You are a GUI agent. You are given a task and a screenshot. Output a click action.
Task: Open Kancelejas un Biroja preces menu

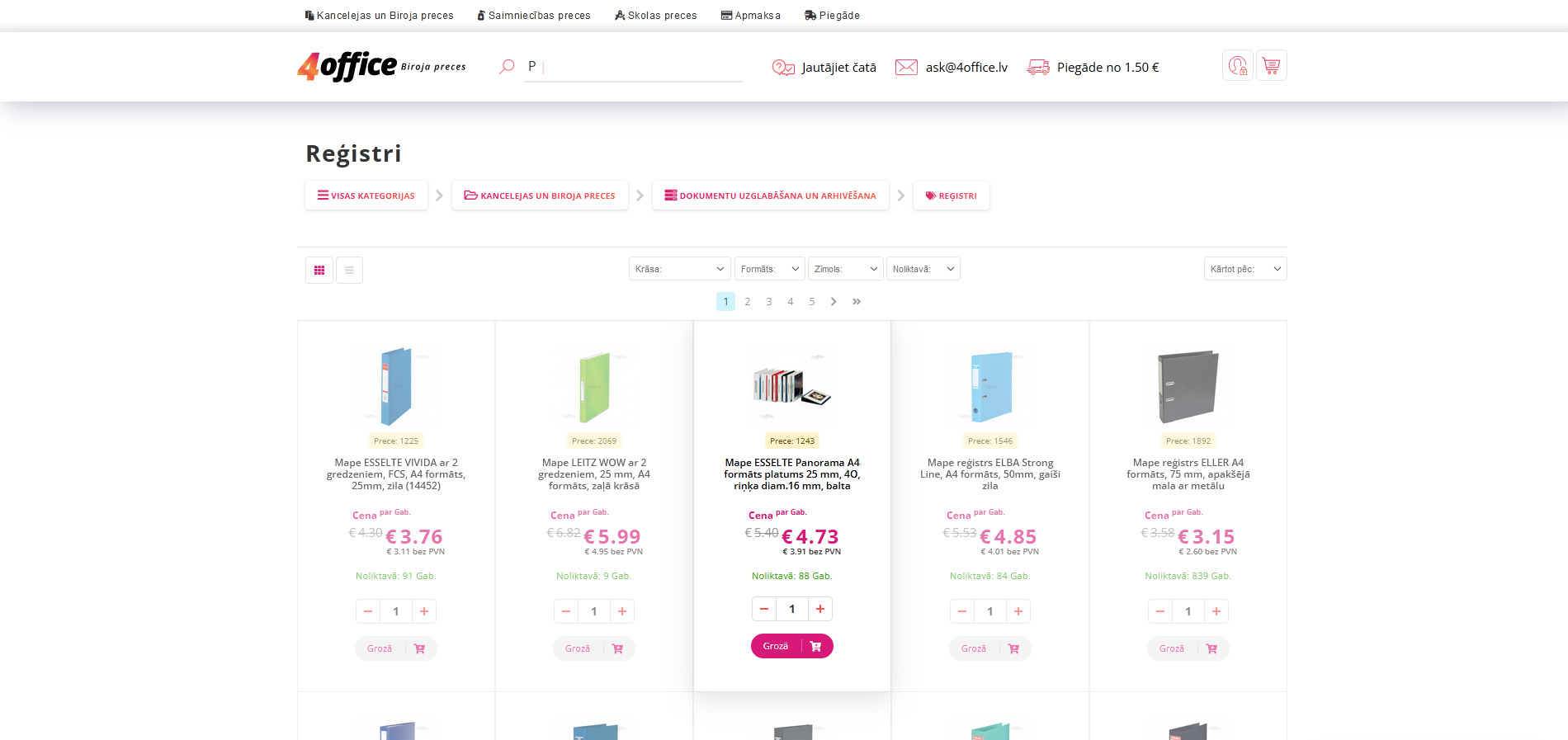tap(380, 15)
